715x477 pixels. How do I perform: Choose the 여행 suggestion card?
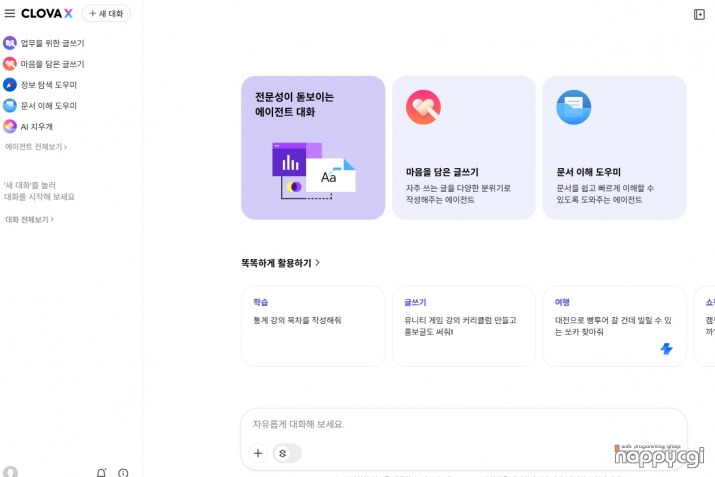point(614,326)
